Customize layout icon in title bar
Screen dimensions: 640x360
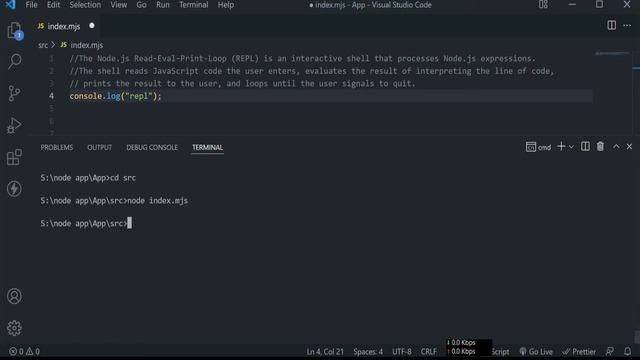click(x=543, y=5)
